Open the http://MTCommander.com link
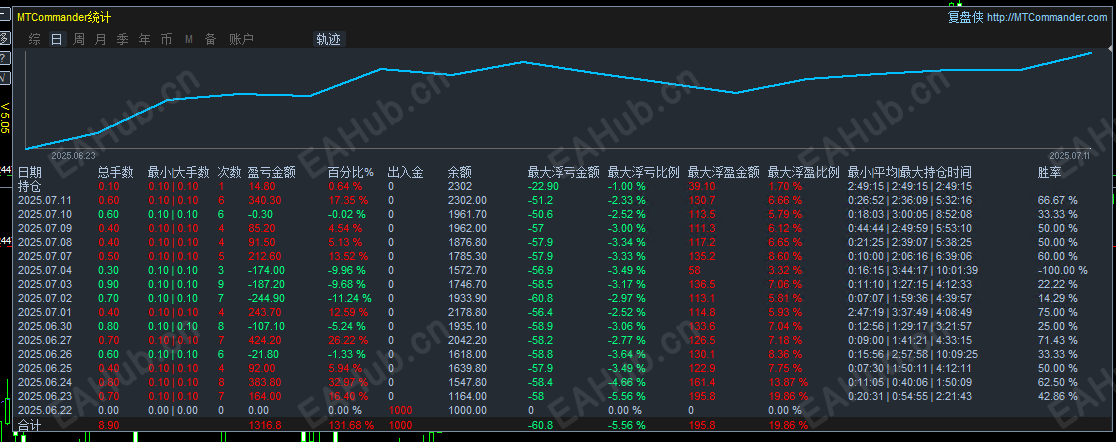Viewport: 1116px width, 442px height. [1048, 18]
